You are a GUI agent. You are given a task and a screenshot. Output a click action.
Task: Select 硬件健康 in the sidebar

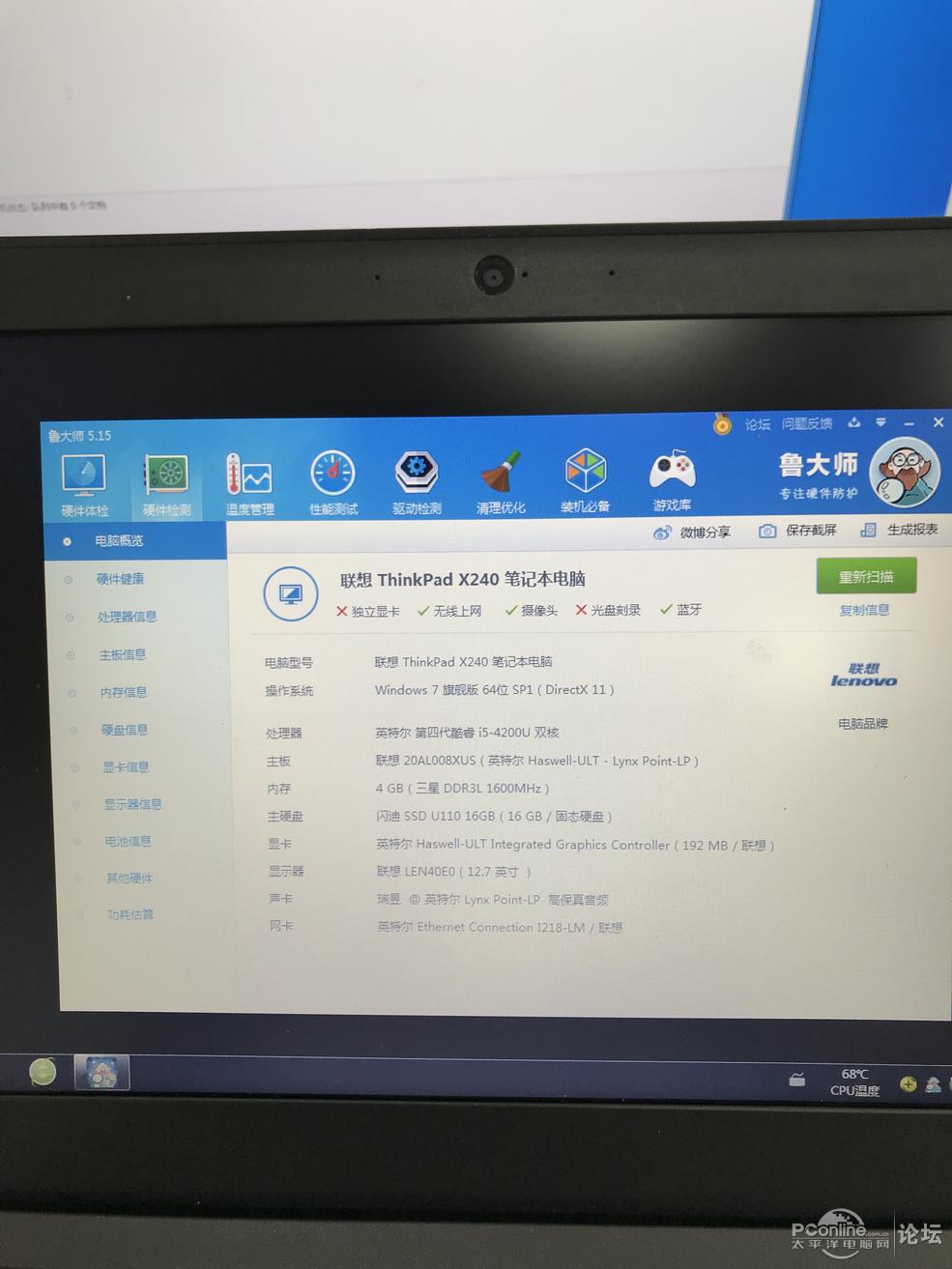click(120, 579)
